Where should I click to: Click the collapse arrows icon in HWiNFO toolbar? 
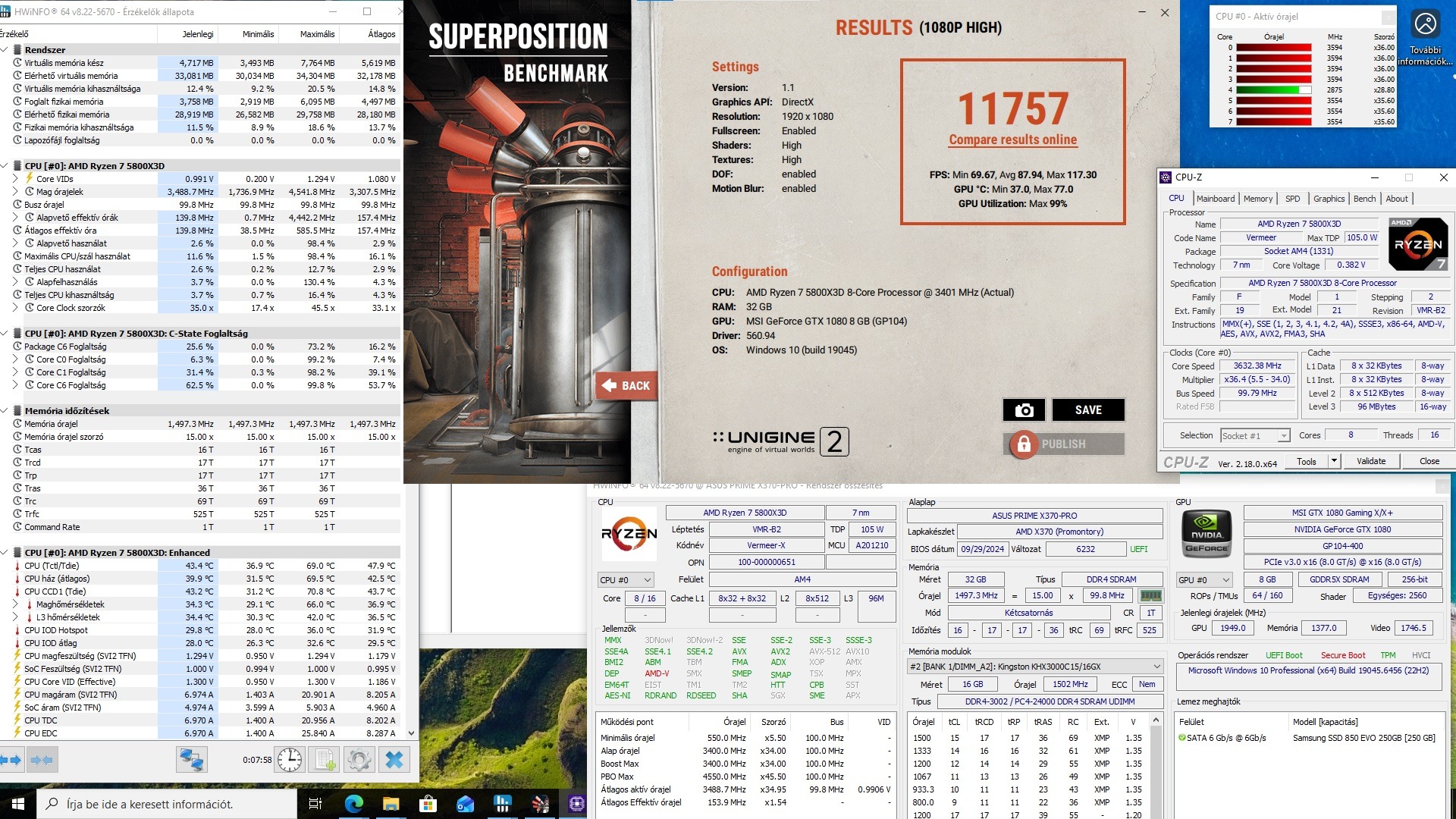tap(42, 759)
